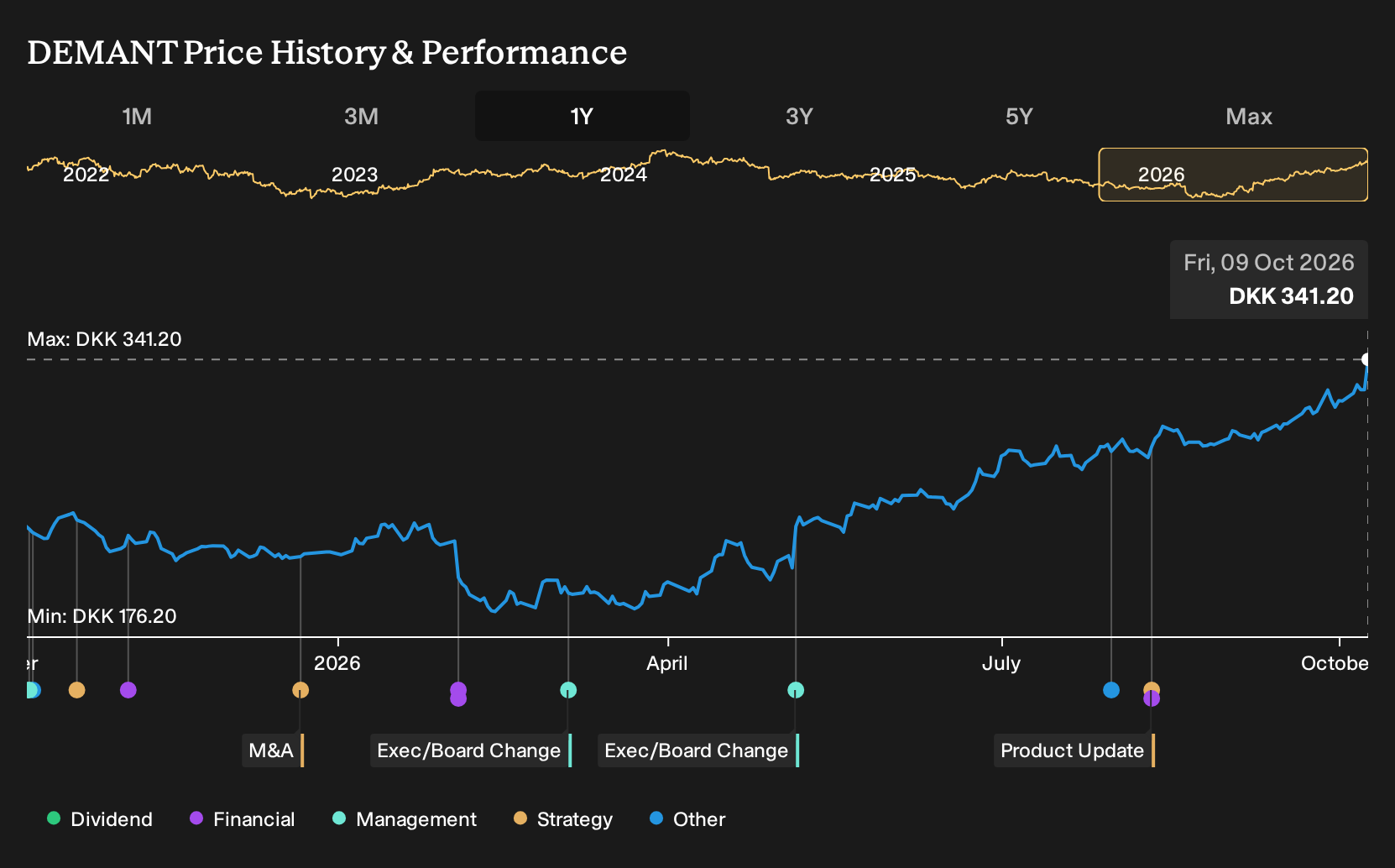Click the 2023 label in the overview chart
This screenshot has height=868, width=1395.
(x=355, y=175)
